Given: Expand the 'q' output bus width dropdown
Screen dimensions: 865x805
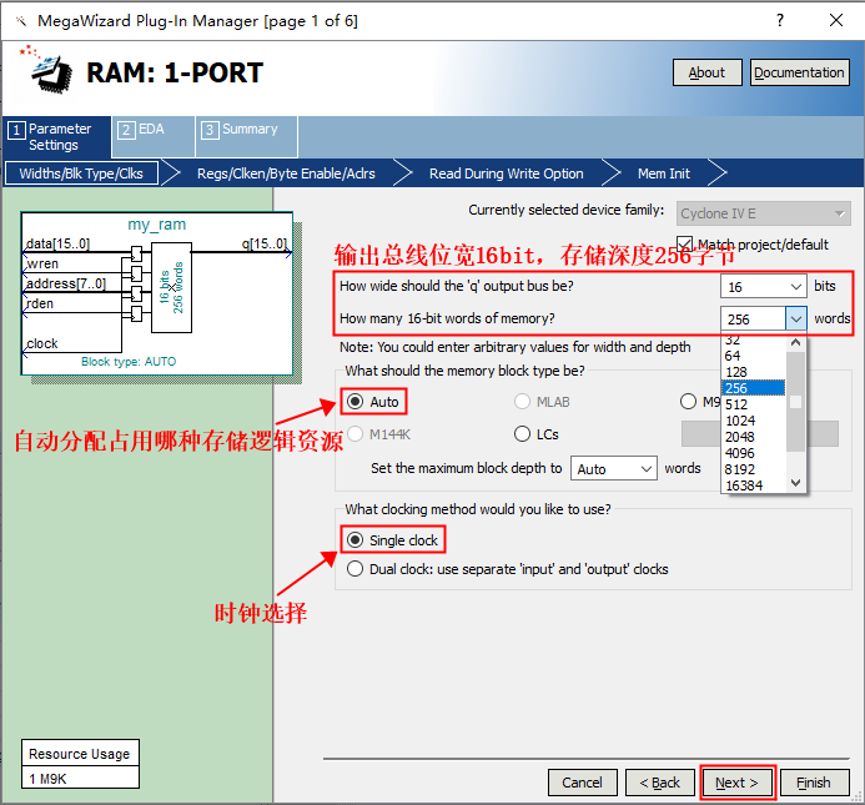Looking at the screenshot, I should click(x=796, y=287).
